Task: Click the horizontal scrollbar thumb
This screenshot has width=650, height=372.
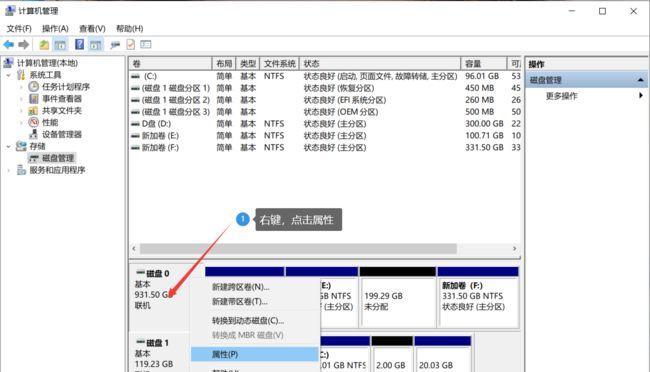Action: pyautogui.click(x=298, y=248)
